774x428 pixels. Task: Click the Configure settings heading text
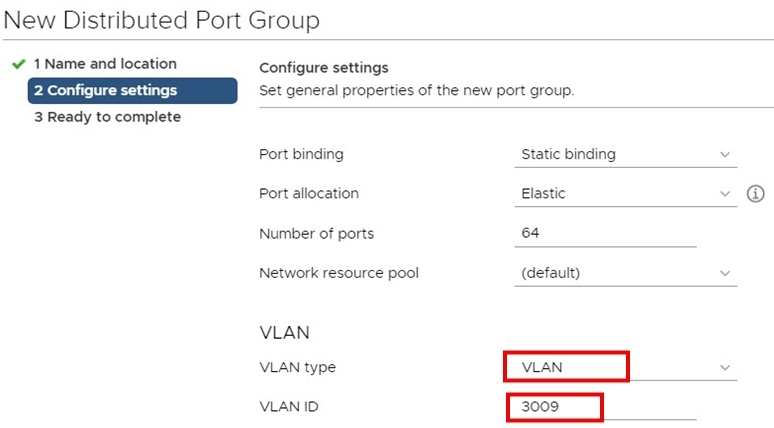tap(324, 68)
